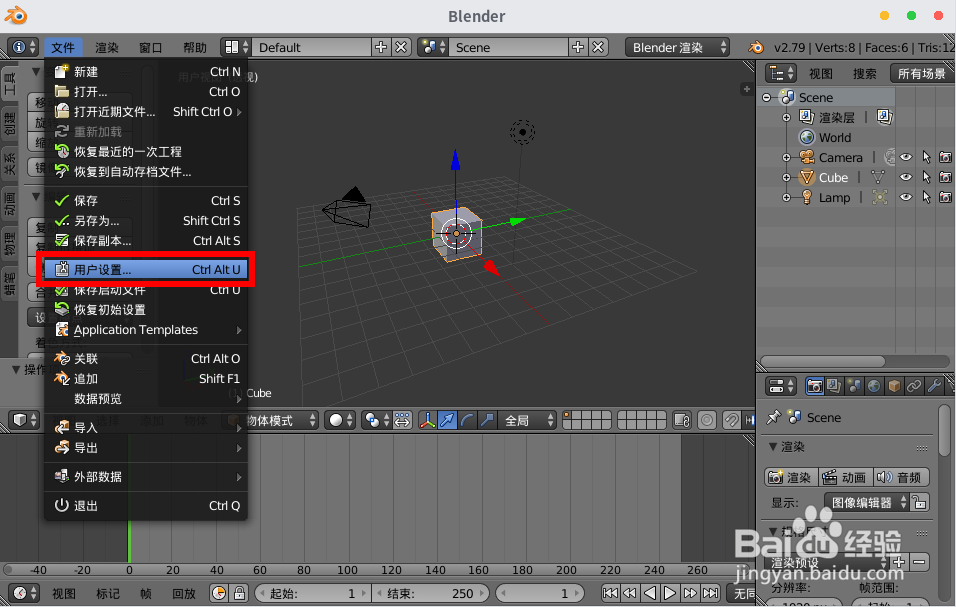956x607 pixels.
Task: Open render engine dropdown Blender渲染
Action: [x=677, y=48]
